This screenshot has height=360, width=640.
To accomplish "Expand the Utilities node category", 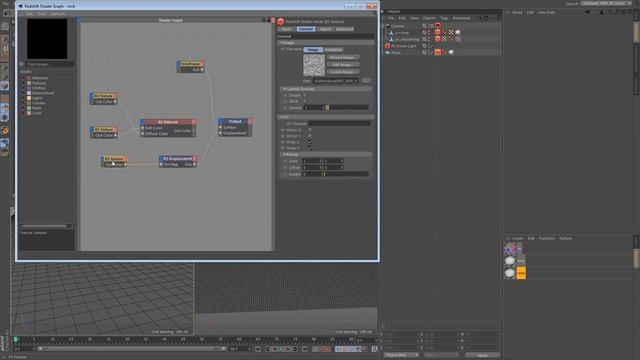I will click(24, 88).
